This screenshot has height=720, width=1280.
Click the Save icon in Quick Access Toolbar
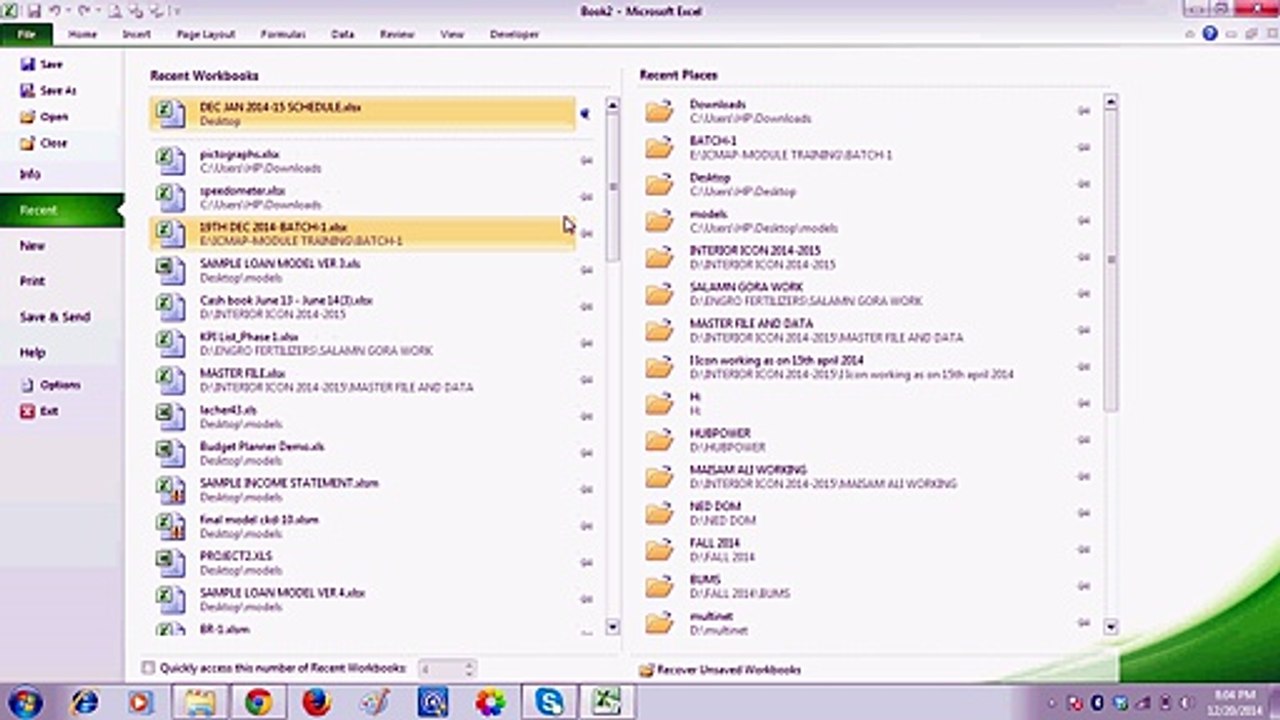coord(35,11)
